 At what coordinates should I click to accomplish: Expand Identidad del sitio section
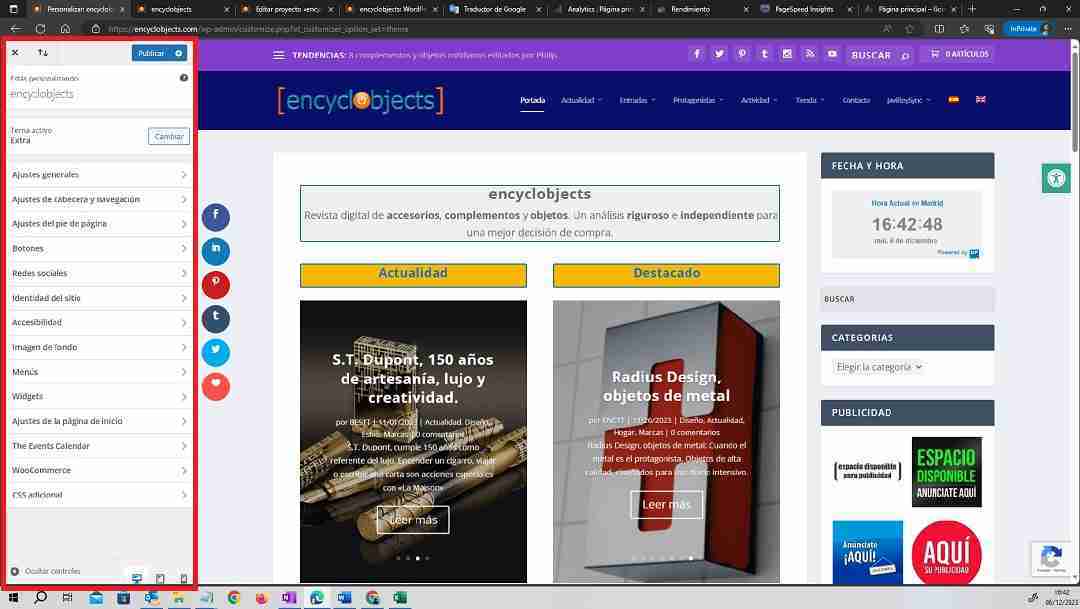coord(99,298)
